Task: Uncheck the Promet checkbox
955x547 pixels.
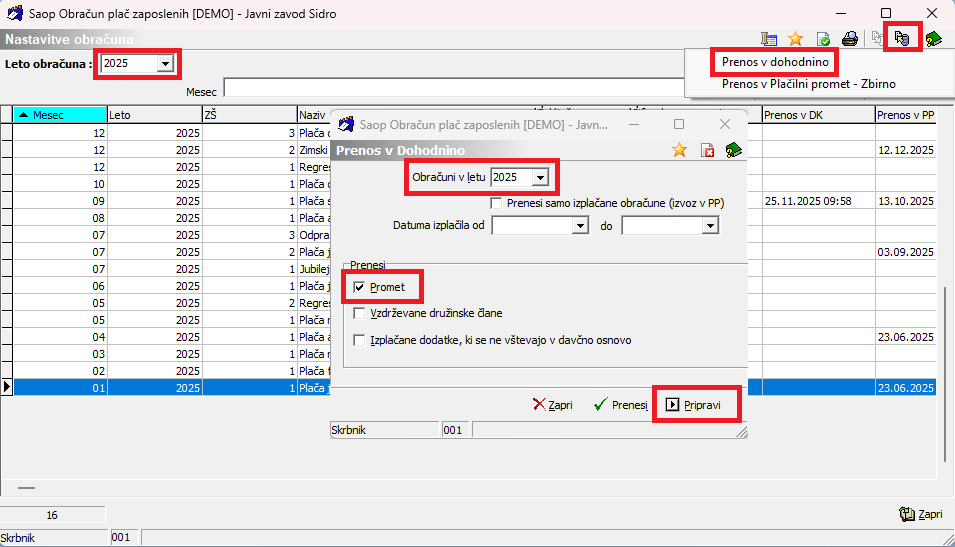Action: pyautogui.click(x=359, y=287)
